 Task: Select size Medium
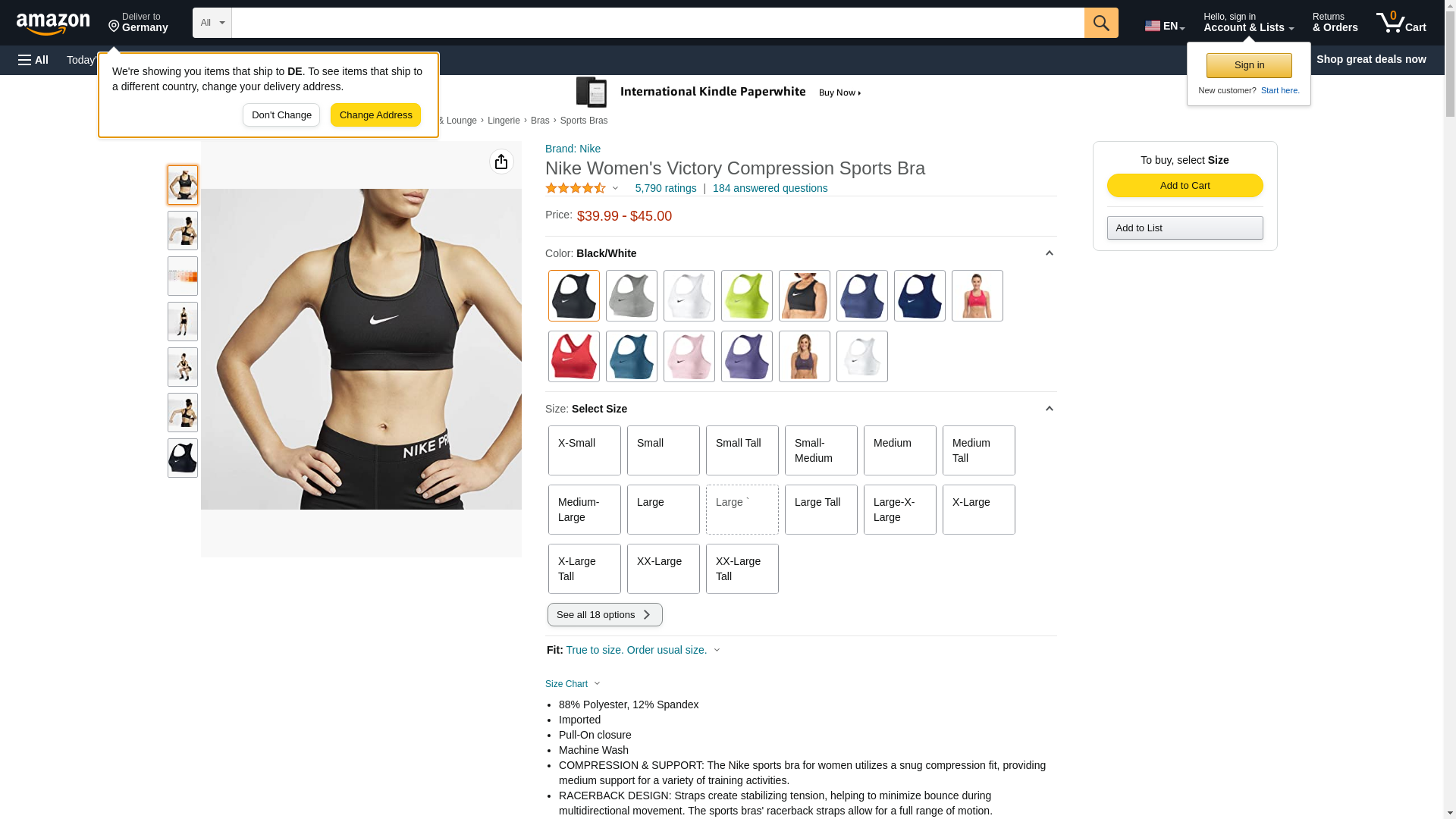coord(899,450)
